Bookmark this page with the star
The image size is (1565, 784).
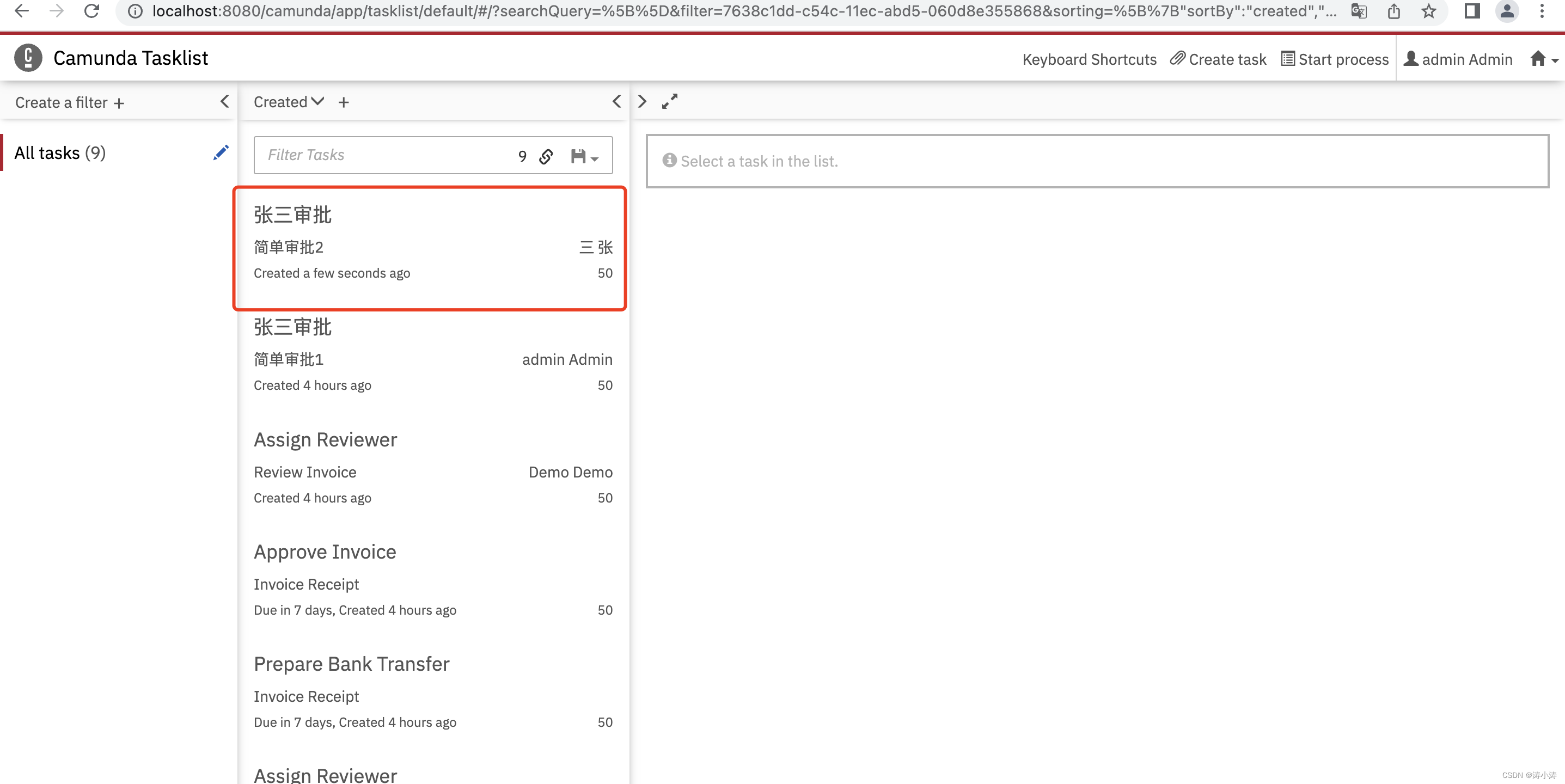pyautogui.click(x=1428, y=11)
